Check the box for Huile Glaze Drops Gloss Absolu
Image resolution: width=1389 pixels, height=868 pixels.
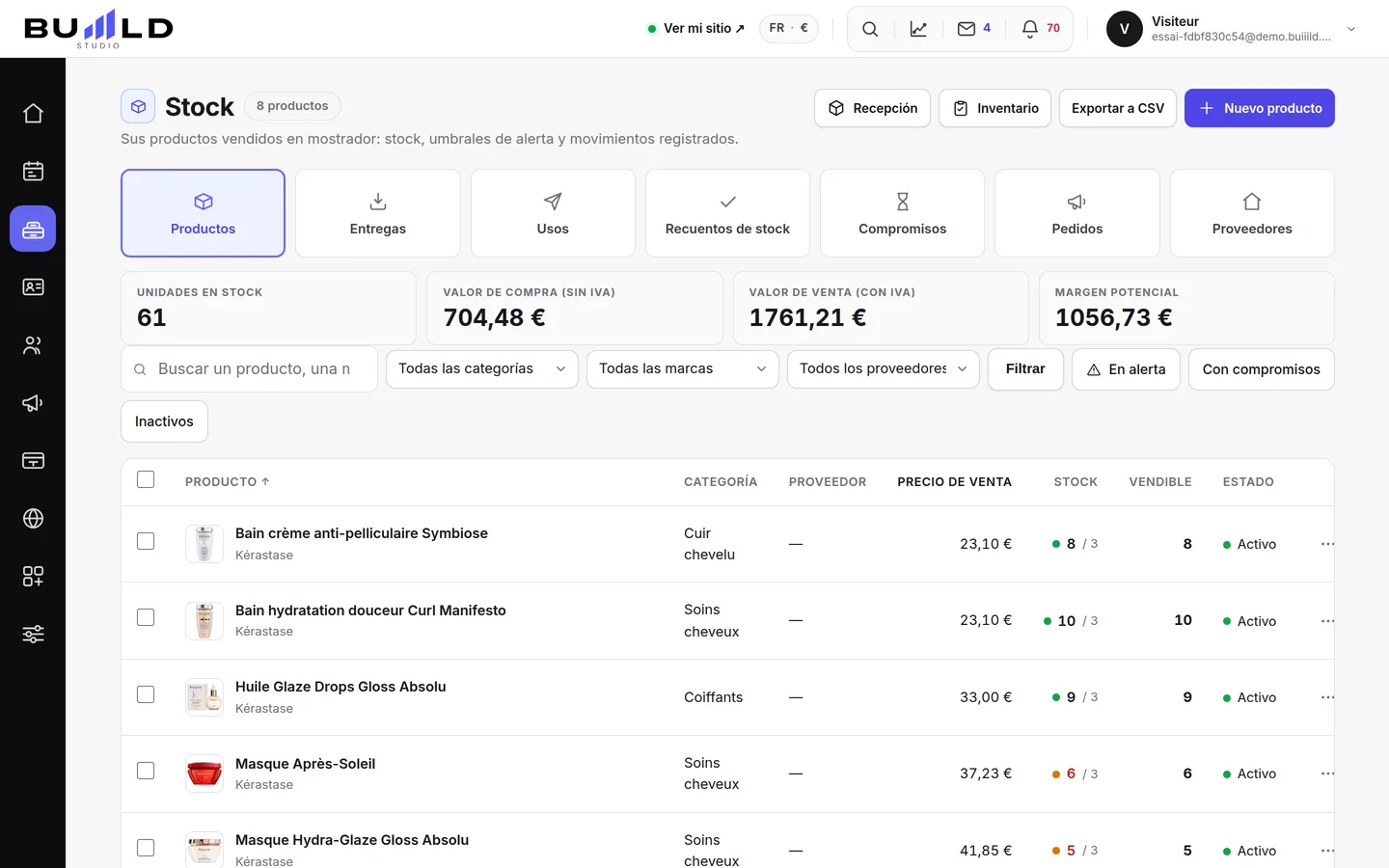tap(146, 694)
